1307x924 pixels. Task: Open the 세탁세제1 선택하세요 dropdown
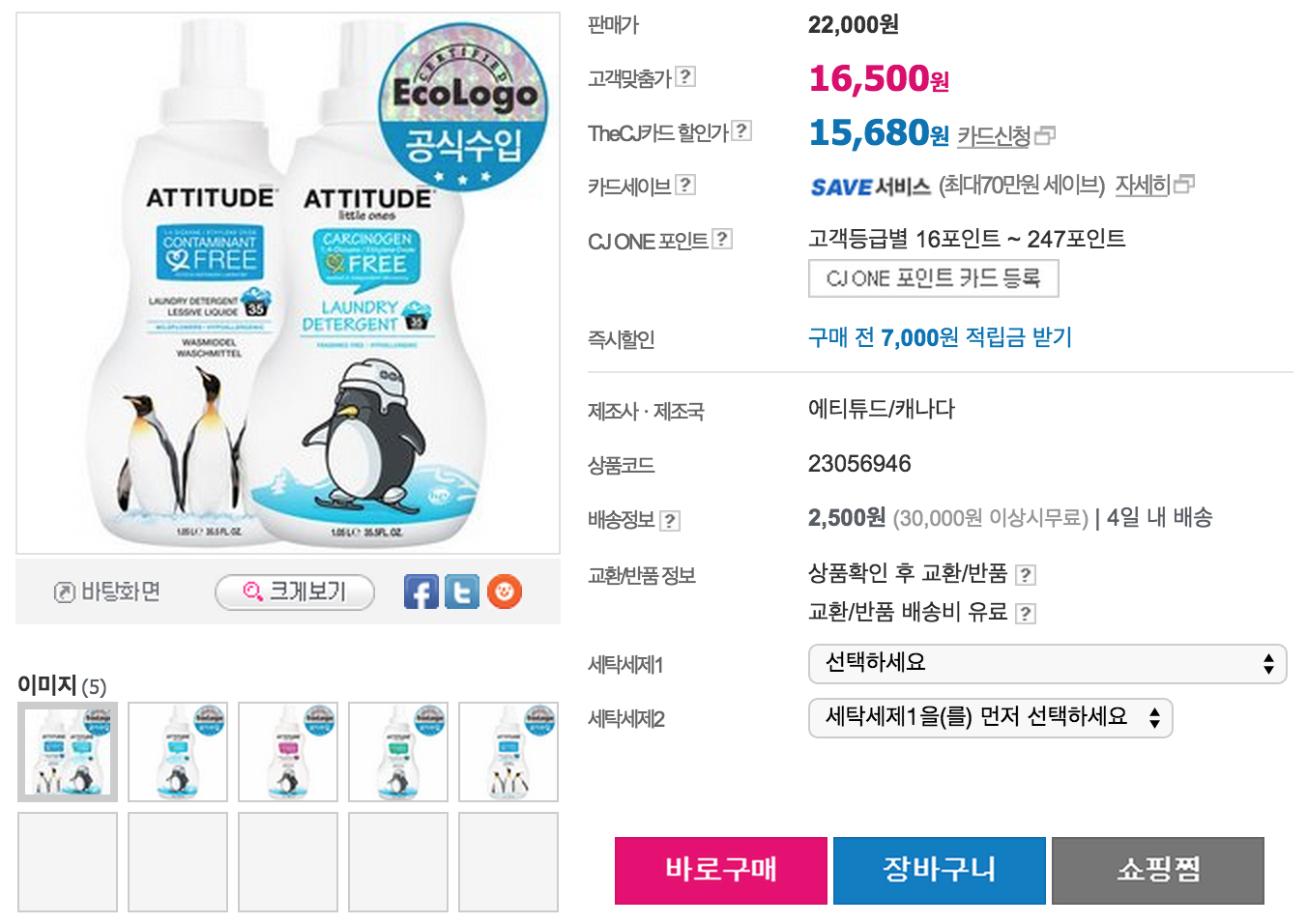(1047, 664)
